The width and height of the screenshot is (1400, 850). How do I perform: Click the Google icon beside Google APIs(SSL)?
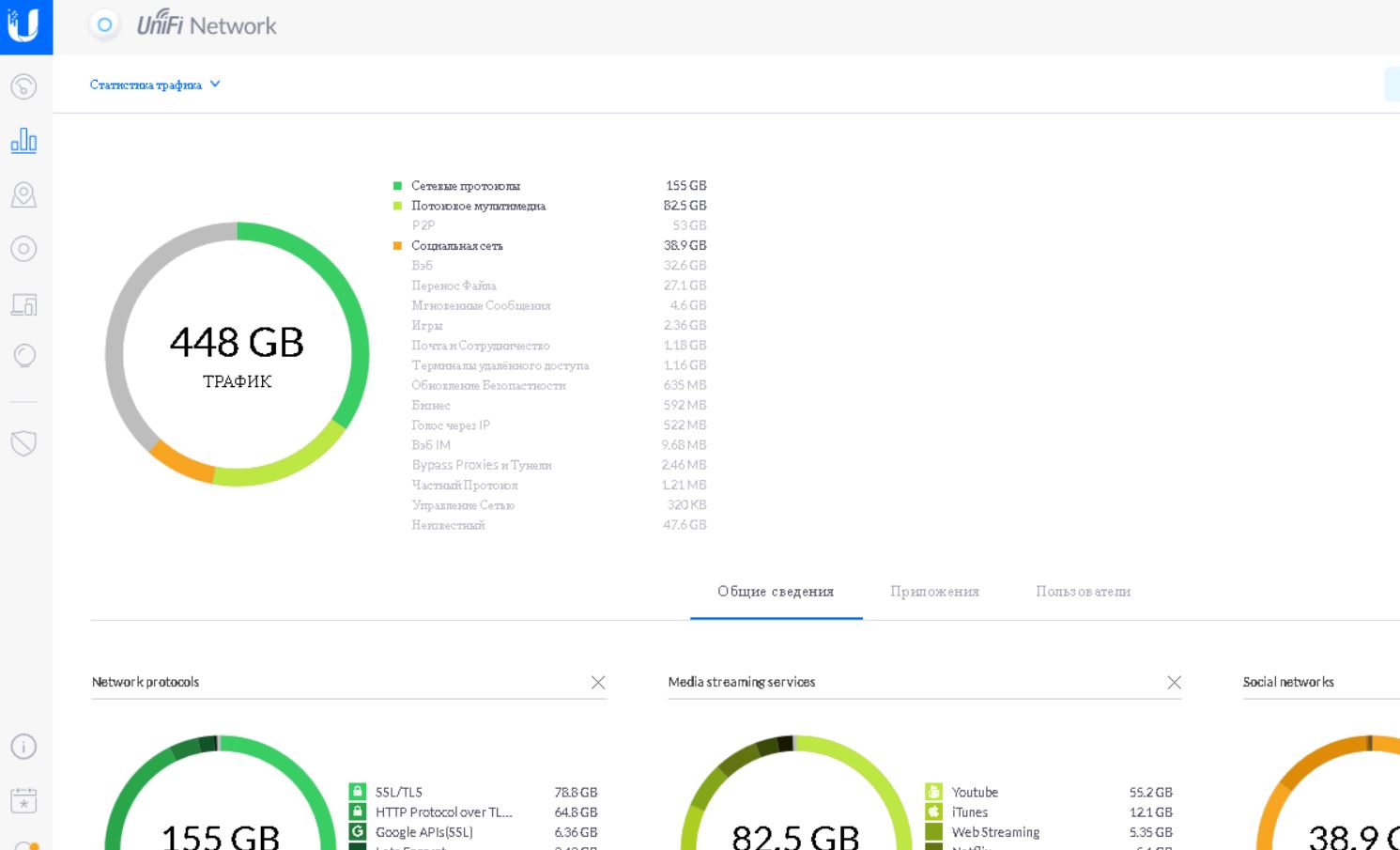pos(358,831)
